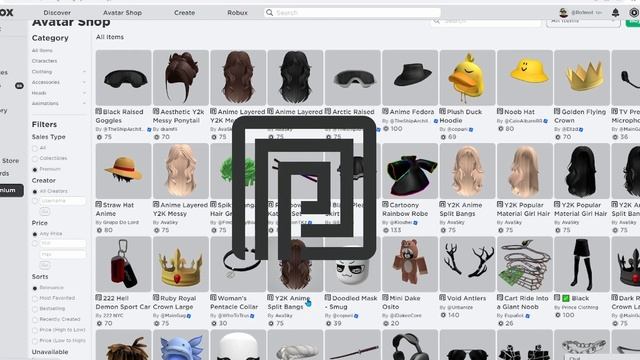The height and width of the screenshot is (360, 640).
Task: Select the All Creators radio button
Action: 35,191
